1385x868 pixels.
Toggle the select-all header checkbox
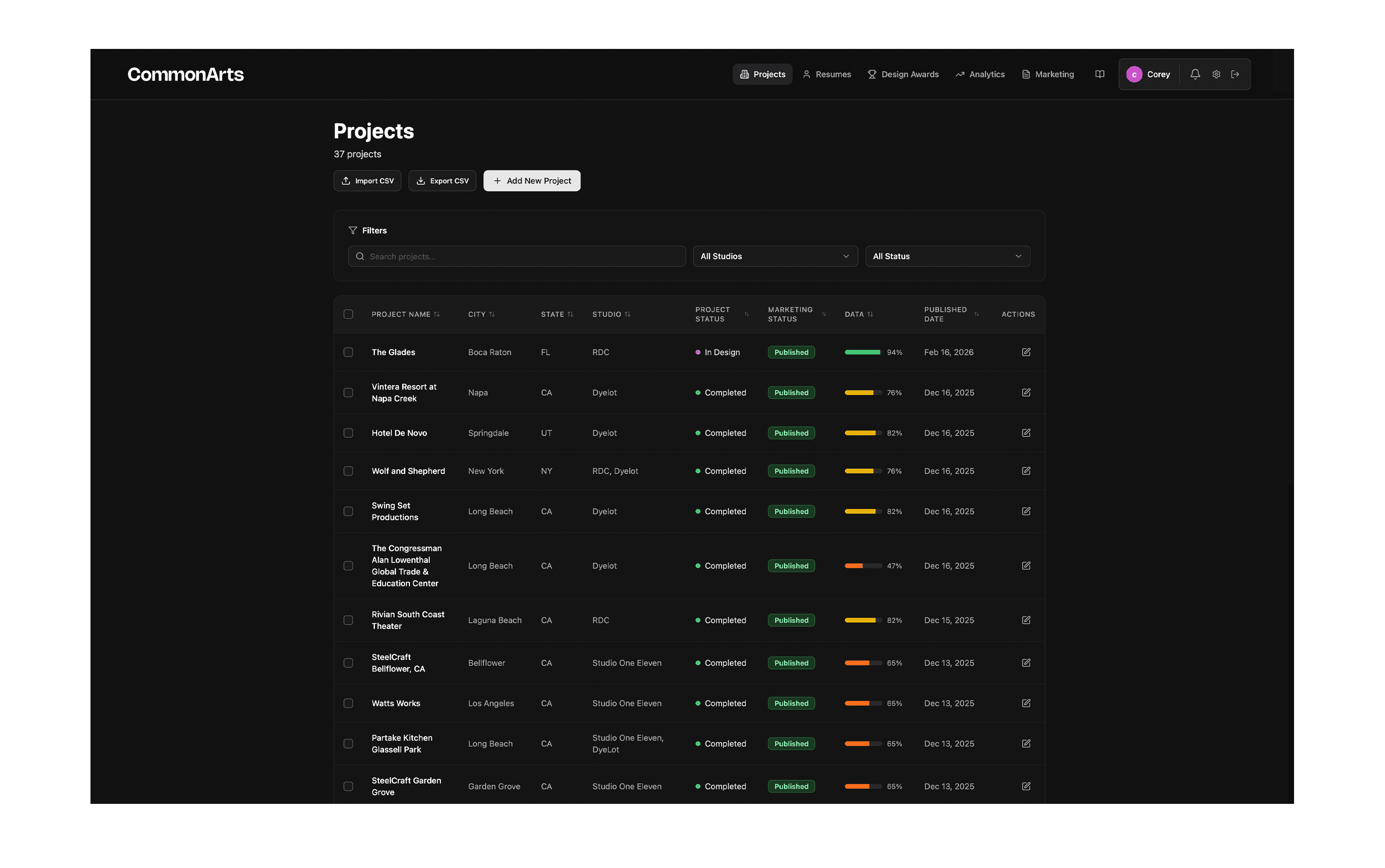click(x=348, y=314)
